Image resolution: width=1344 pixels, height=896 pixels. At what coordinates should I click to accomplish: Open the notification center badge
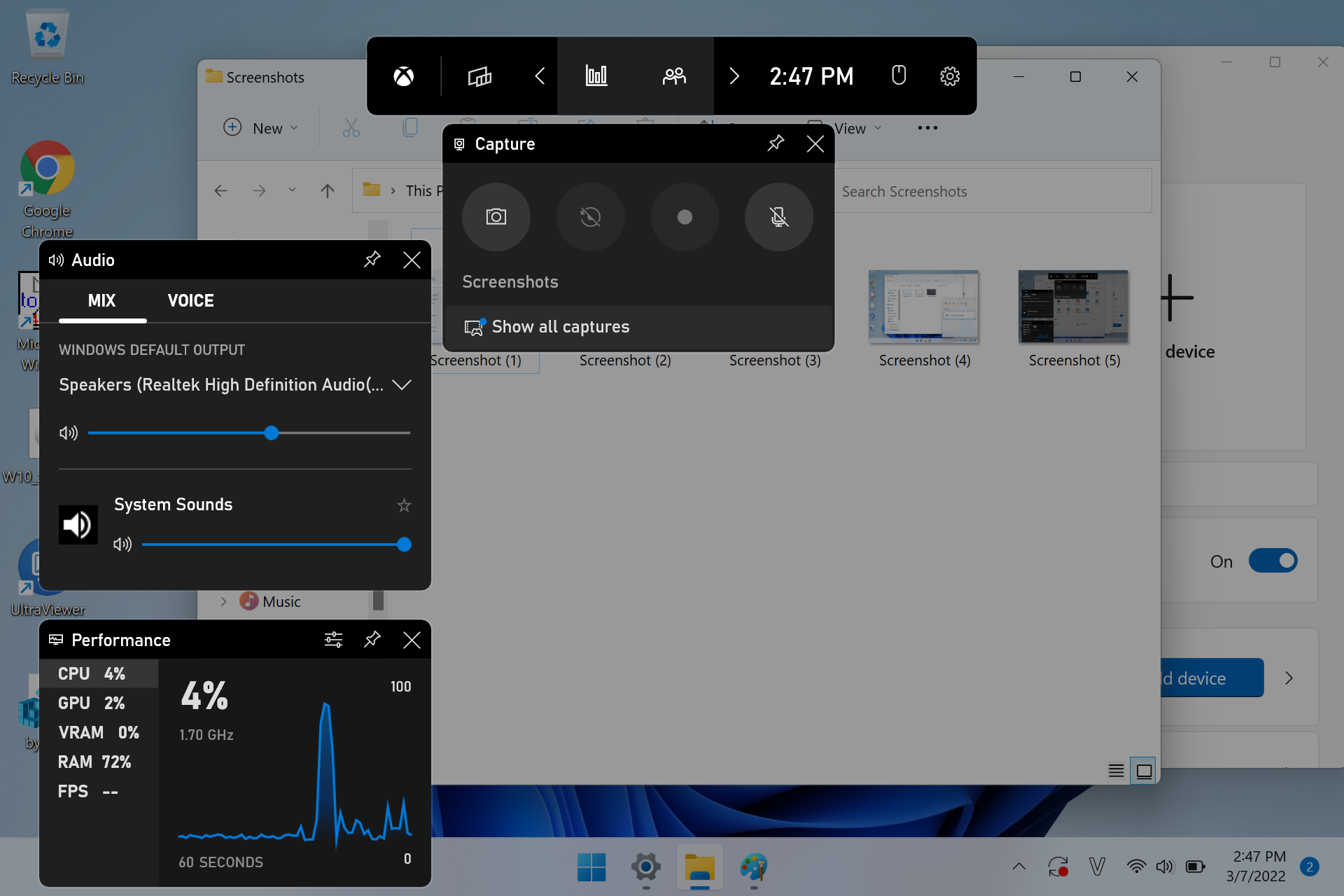tap(1310, 867)
